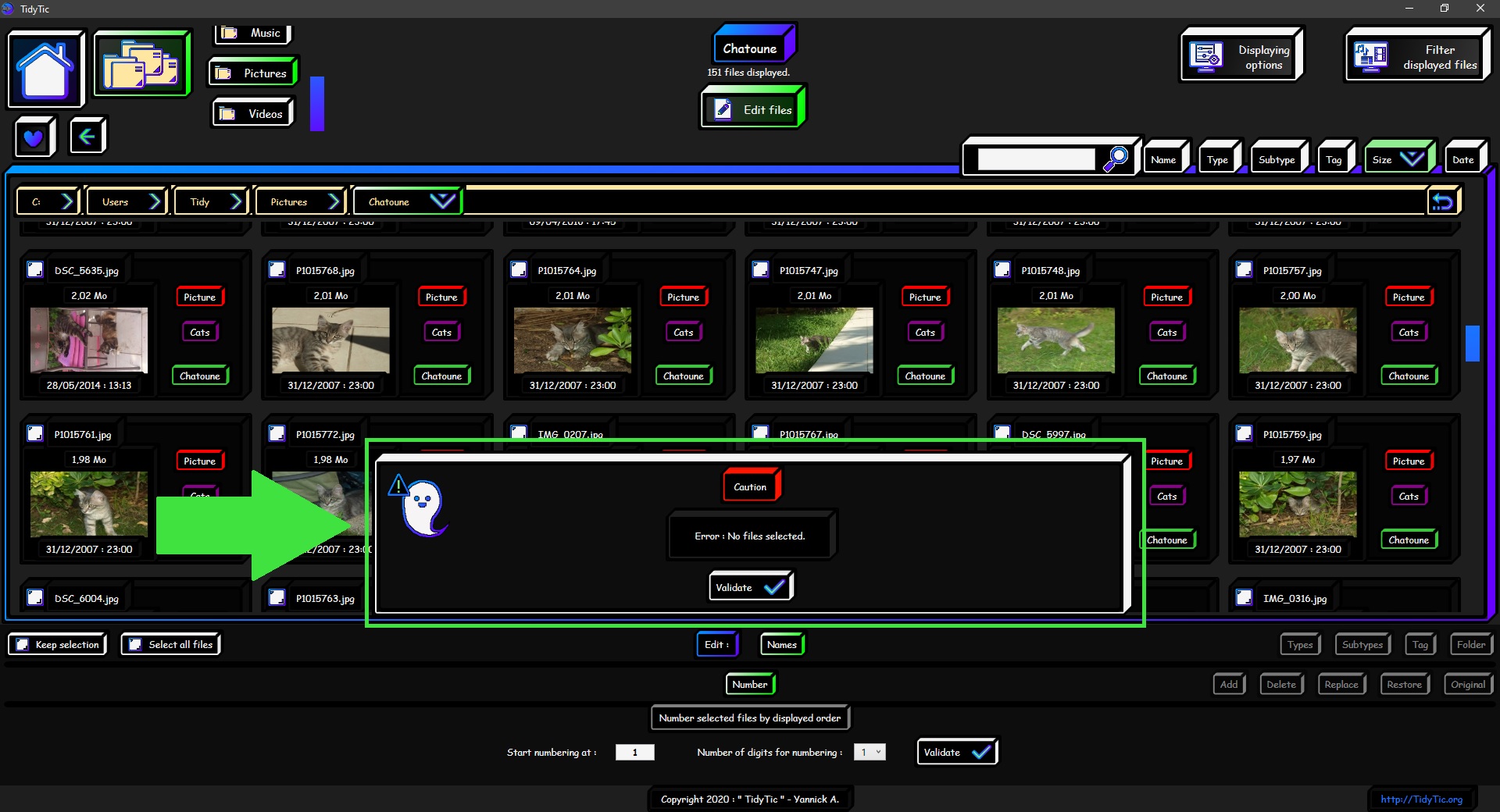Image resolution: width=1500 pixels, height=812 pixels.
Task: Open the Videos folder shortcut
Action: [x=253, y=113]
